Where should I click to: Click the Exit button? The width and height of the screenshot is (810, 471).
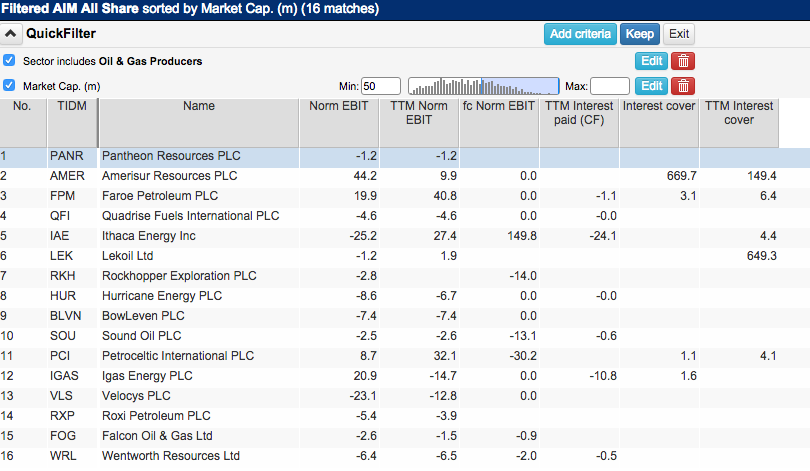point(679,34)
